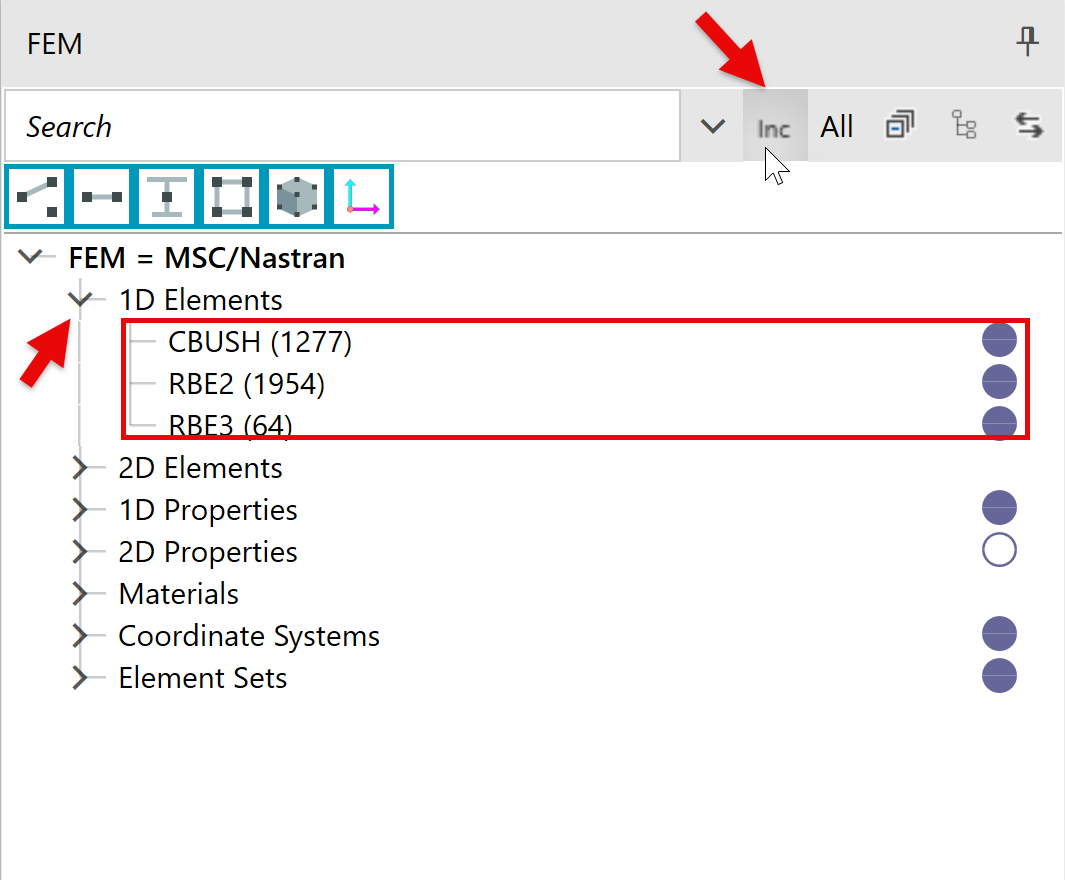Select the two-node line element filter icon
Viewport: 1065px width, 880px height.
click(101, 196)
